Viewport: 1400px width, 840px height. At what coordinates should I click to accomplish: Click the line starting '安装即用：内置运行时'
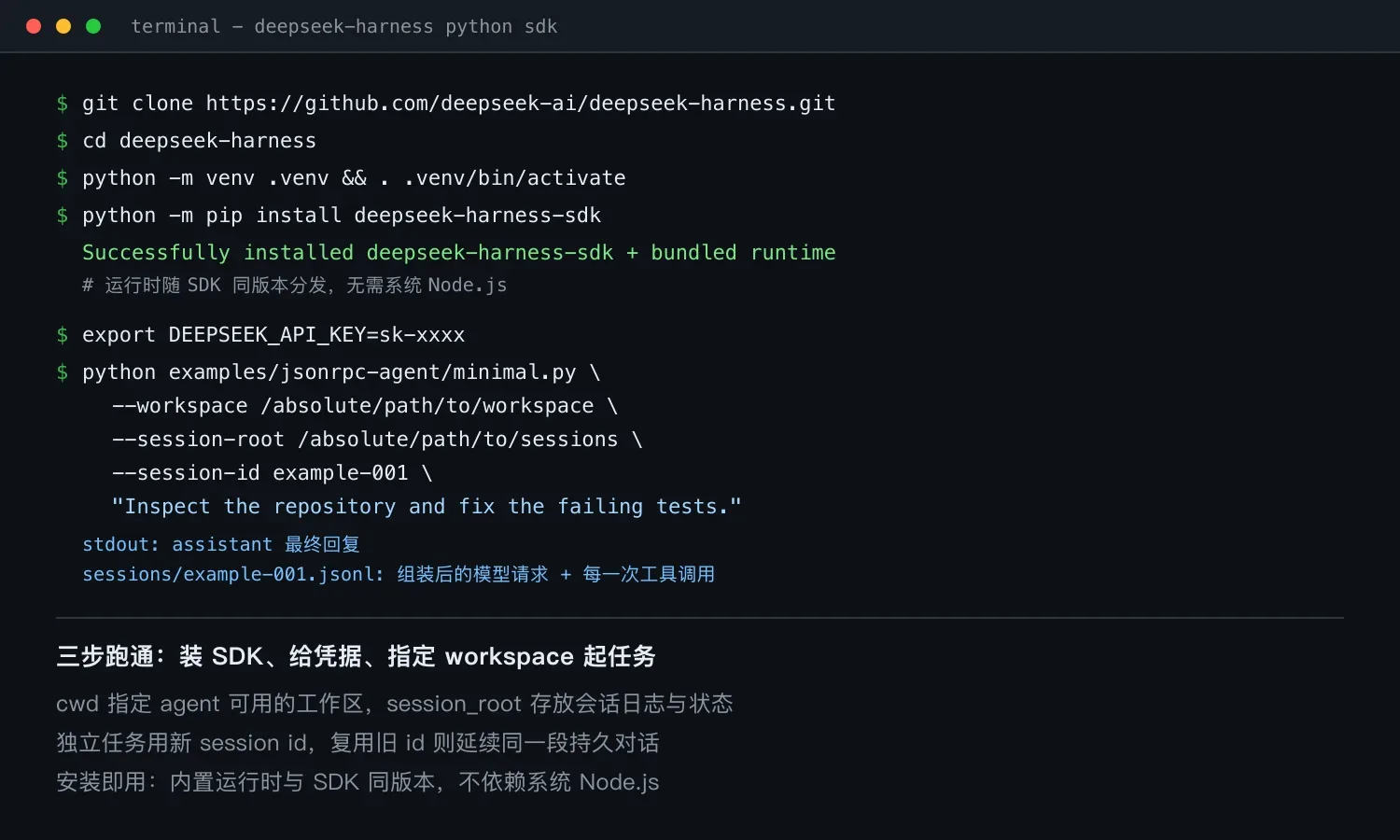357,782
